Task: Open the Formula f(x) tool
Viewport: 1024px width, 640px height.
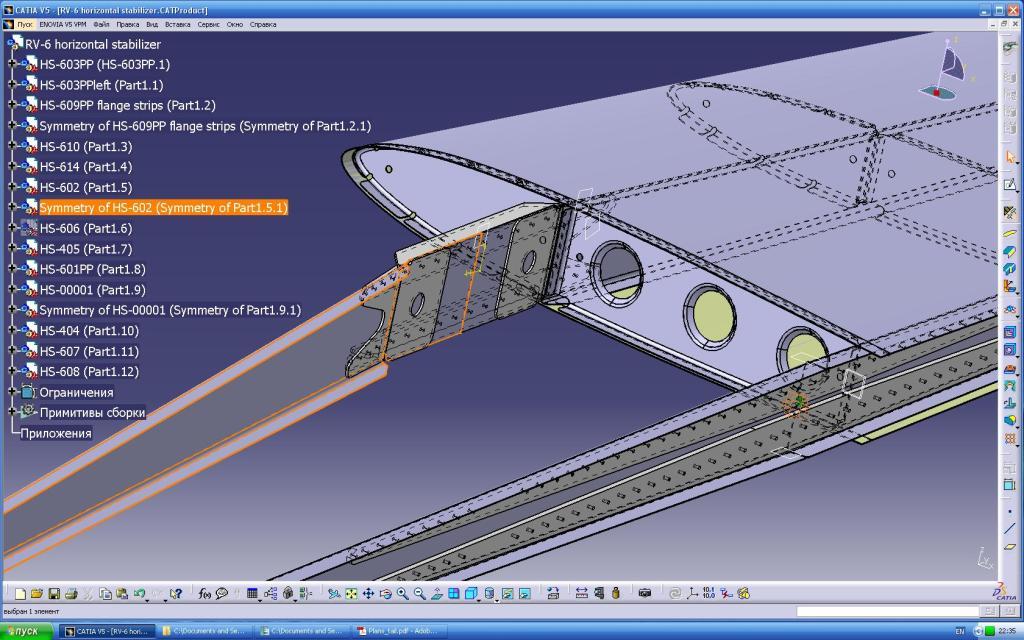Action: pos(204,594)
